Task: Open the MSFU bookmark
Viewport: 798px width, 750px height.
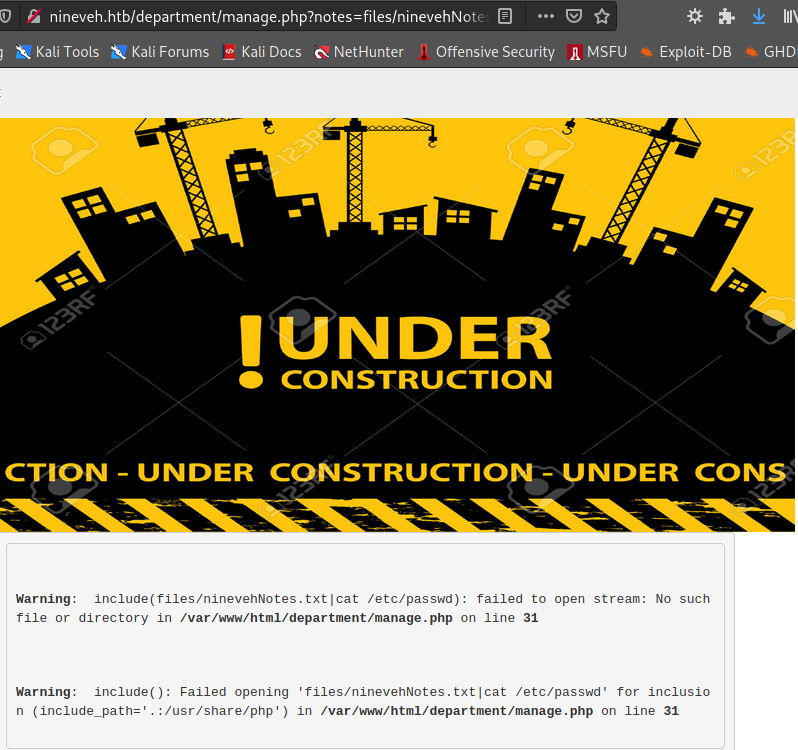Action: point(597,52)
